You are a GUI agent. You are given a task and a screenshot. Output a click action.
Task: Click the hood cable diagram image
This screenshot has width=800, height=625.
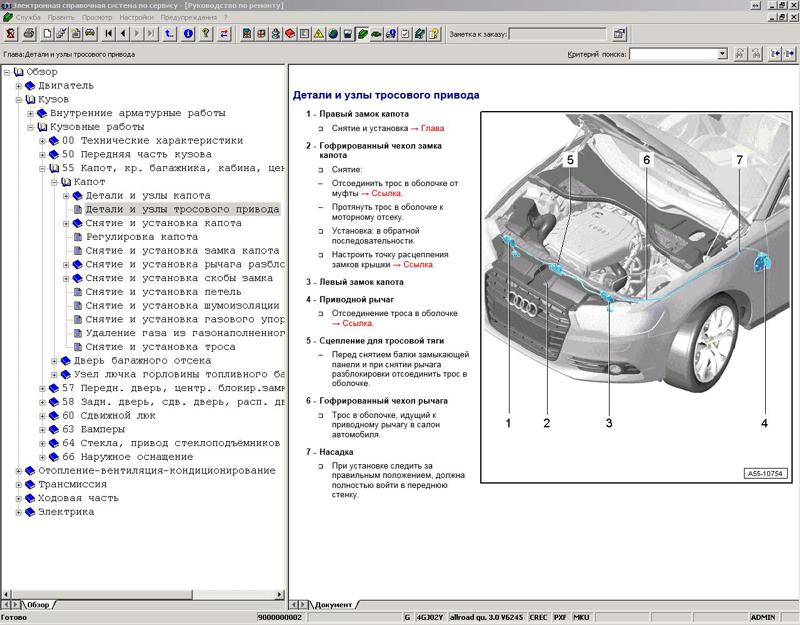pyautogui.click(x=637, y=297)
